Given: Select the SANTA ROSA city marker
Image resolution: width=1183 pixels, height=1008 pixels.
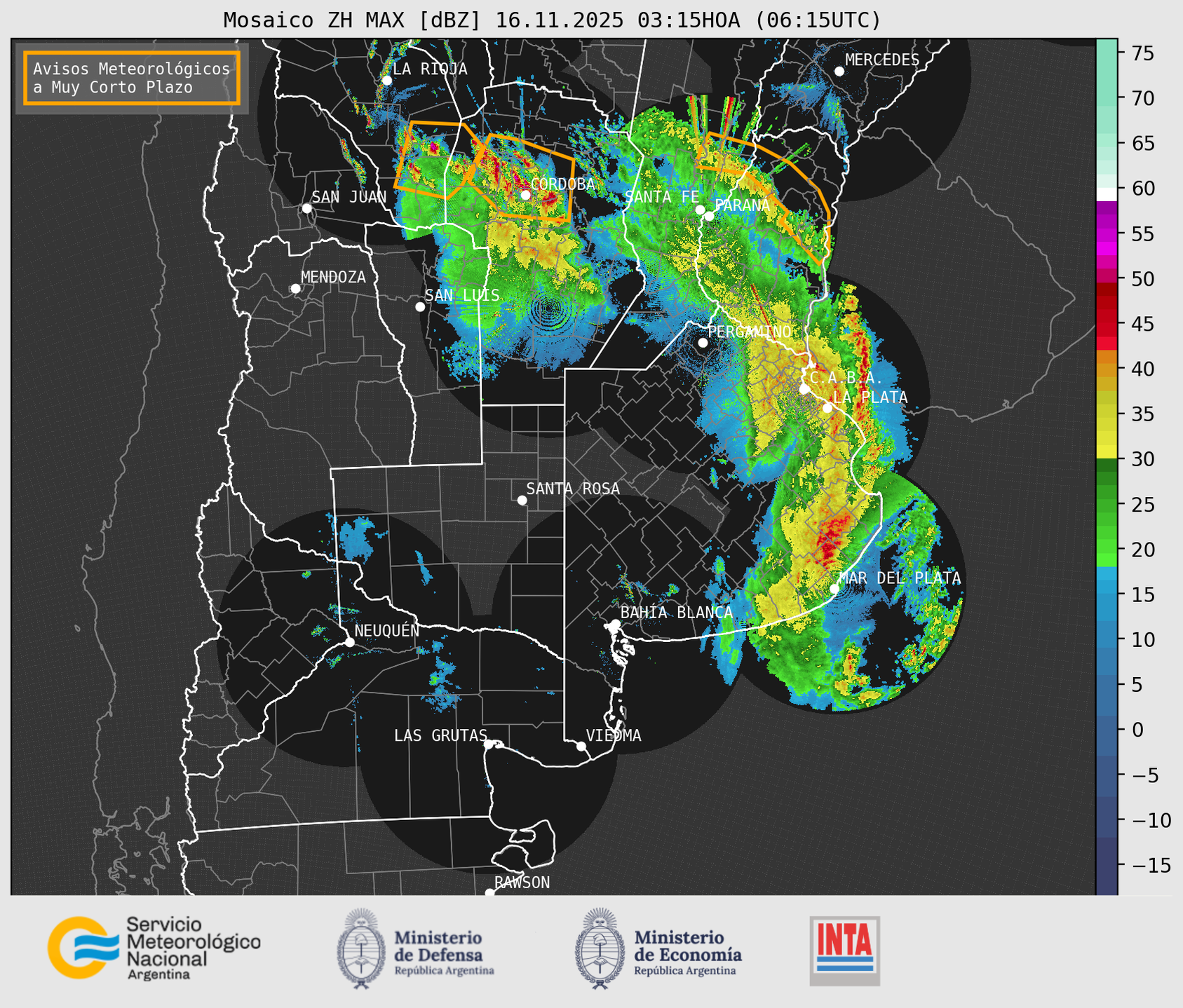Looking at the screenshot, I should tap(522, 500).
